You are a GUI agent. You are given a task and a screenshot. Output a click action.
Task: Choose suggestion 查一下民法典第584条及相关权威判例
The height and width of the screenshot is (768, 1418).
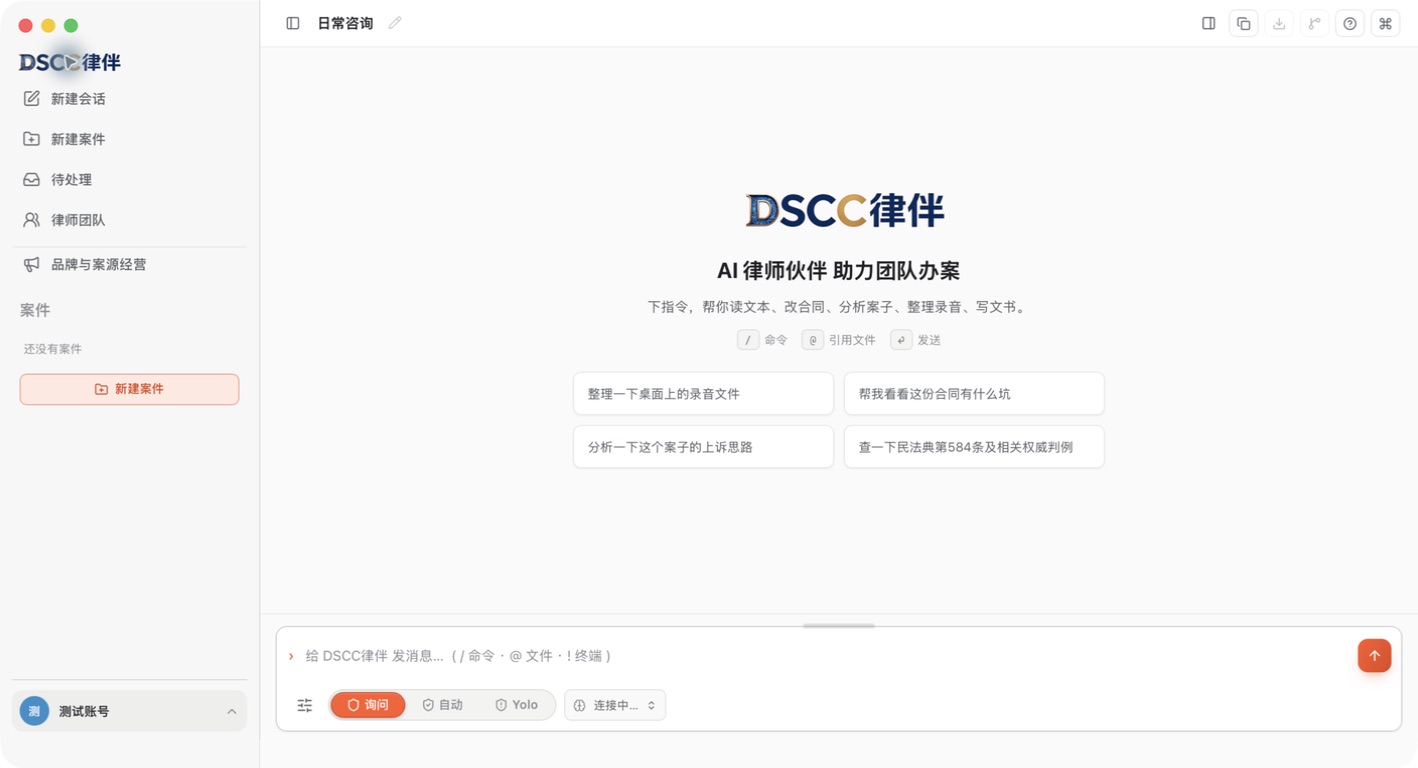974,447
